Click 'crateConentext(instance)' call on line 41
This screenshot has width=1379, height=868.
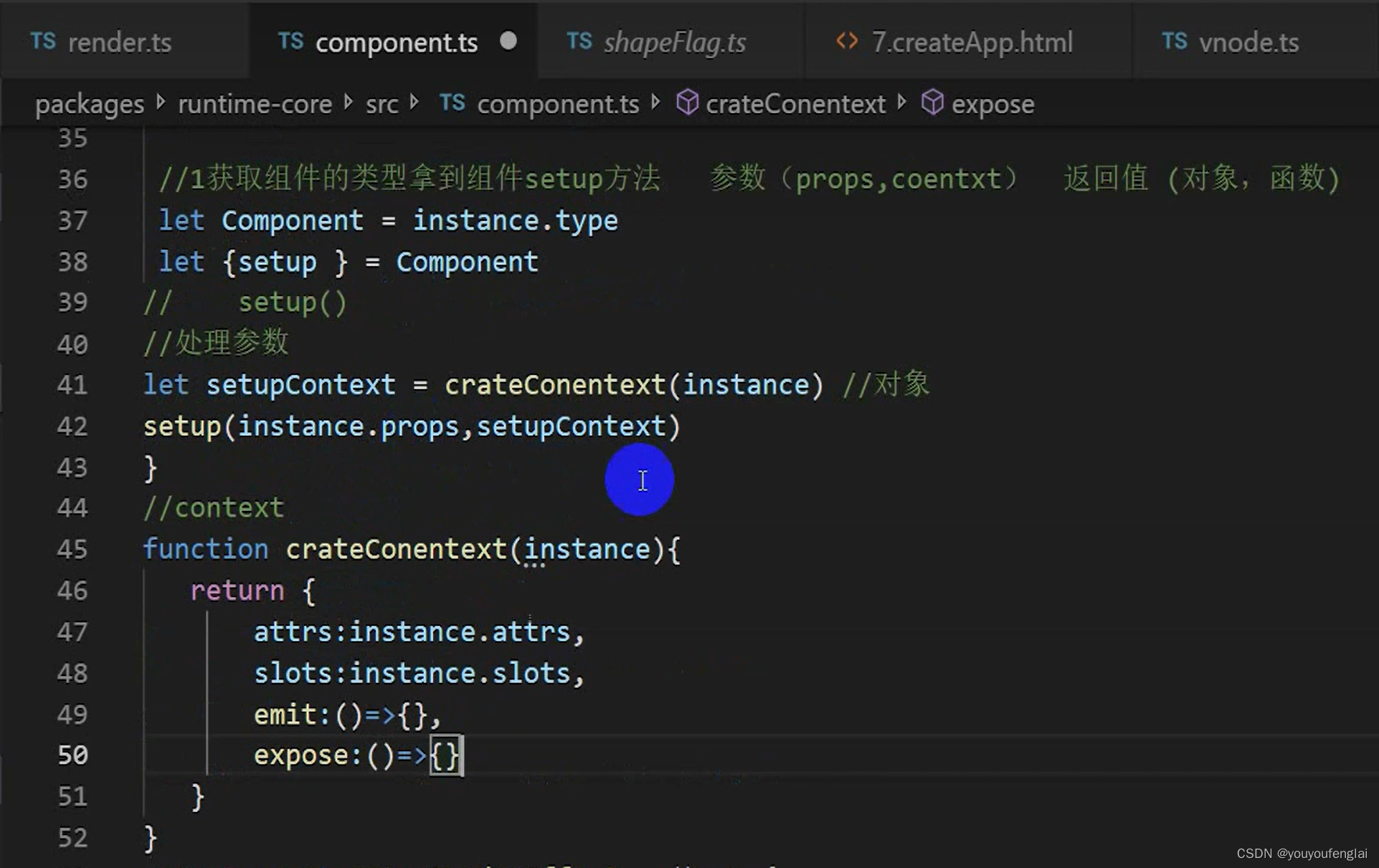click(634, 386)
